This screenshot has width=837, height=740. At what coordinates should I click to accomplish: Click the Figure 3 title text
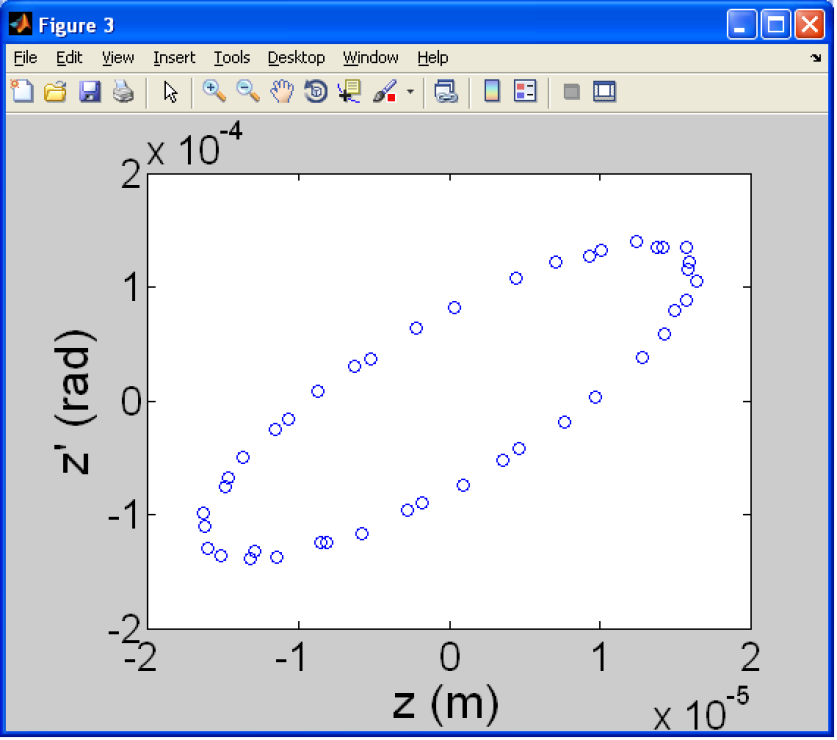pos(76,26)
